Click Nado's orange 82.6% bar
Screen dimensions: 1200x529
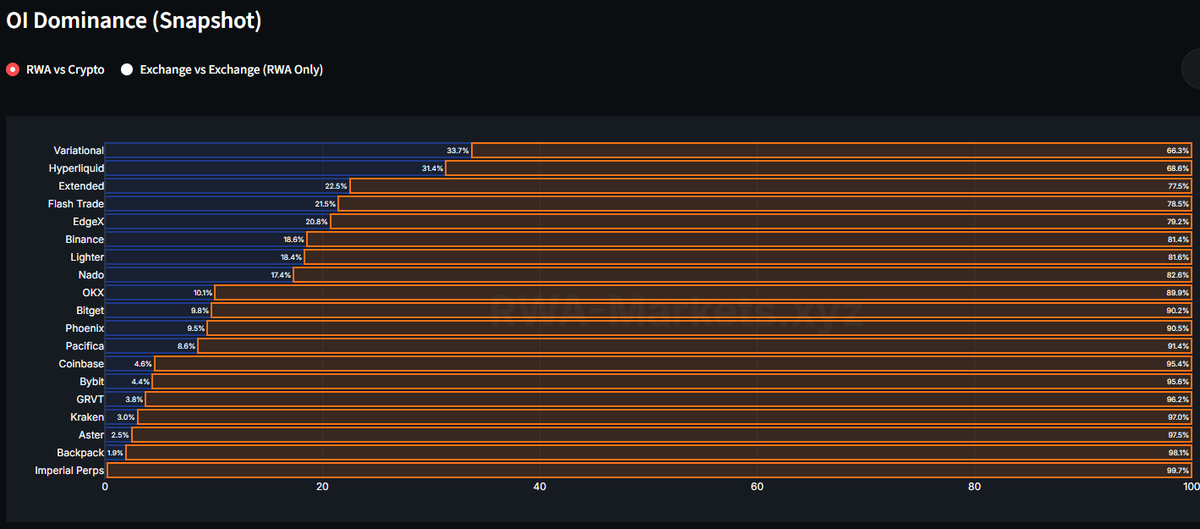click(744, 275)
